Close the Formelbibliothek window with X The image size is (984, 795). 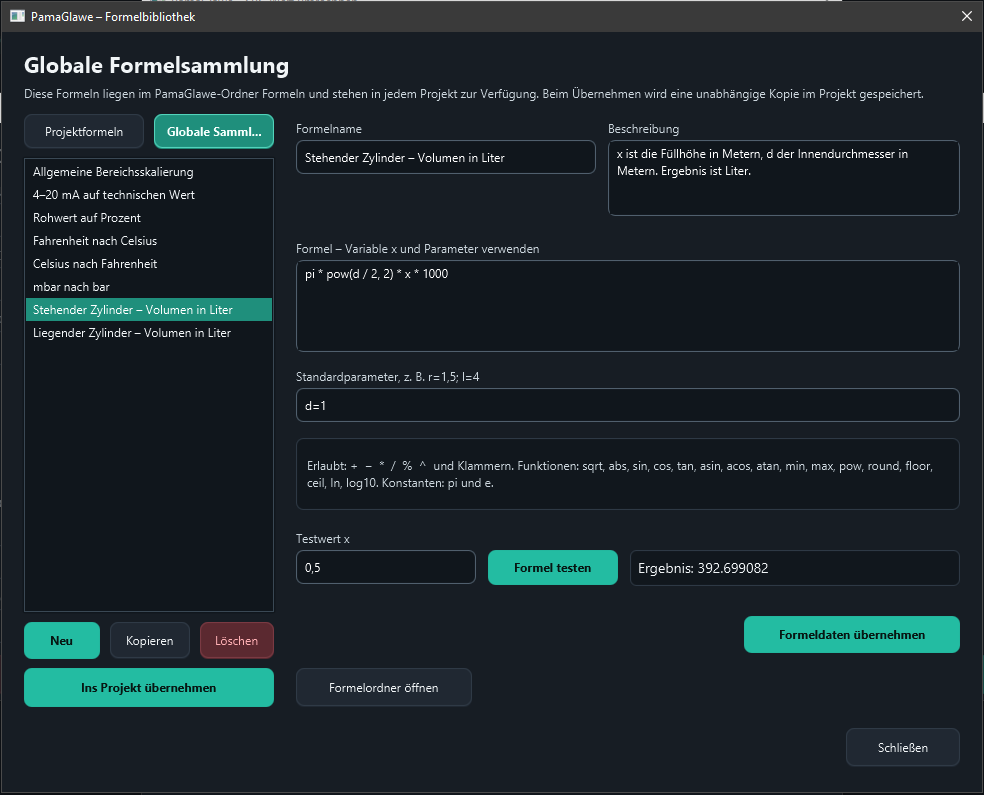966,16
